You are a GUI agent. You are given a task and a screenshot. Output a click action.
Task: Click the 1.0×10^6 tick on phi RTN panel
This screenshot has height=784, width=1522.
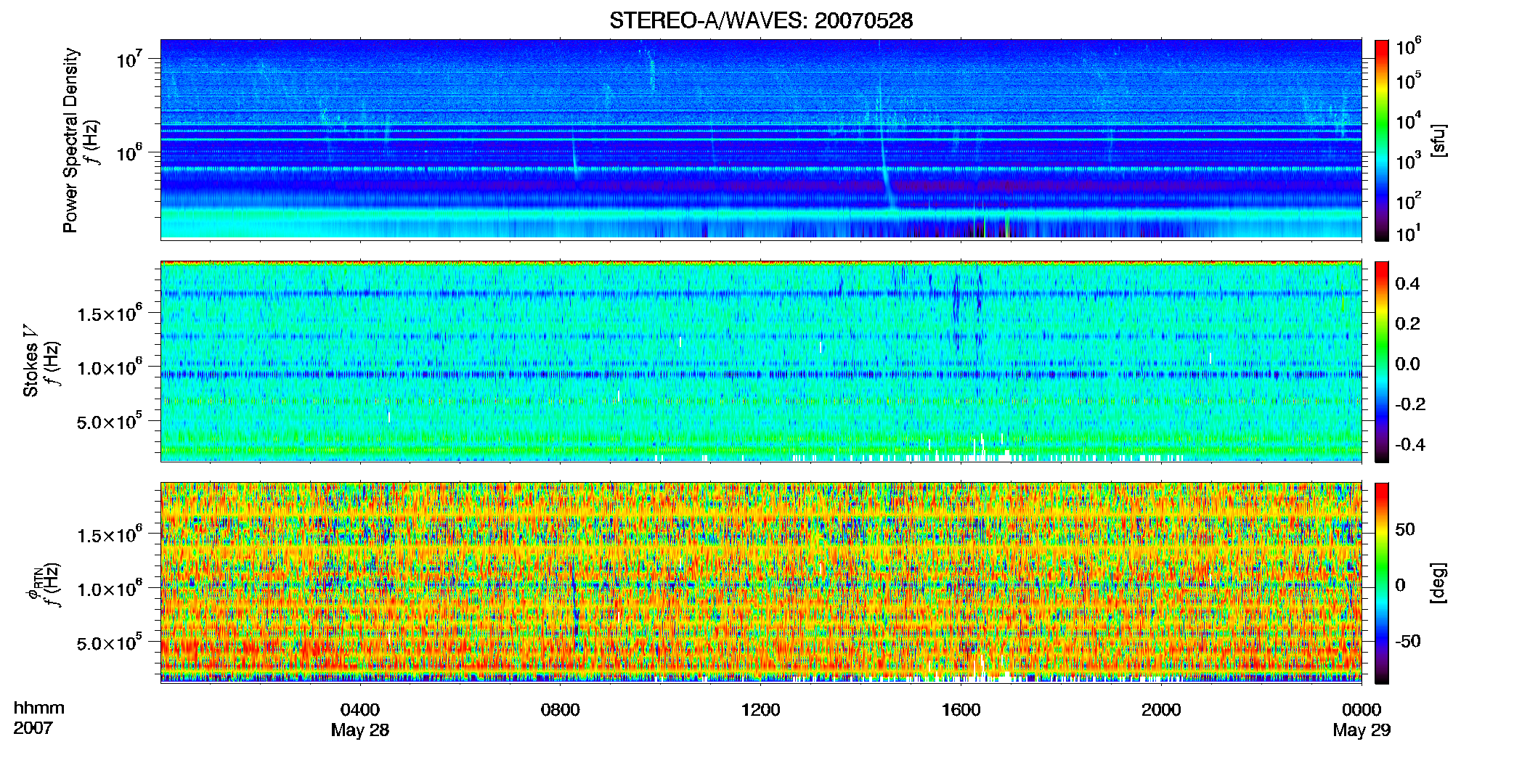coord(110,589)
